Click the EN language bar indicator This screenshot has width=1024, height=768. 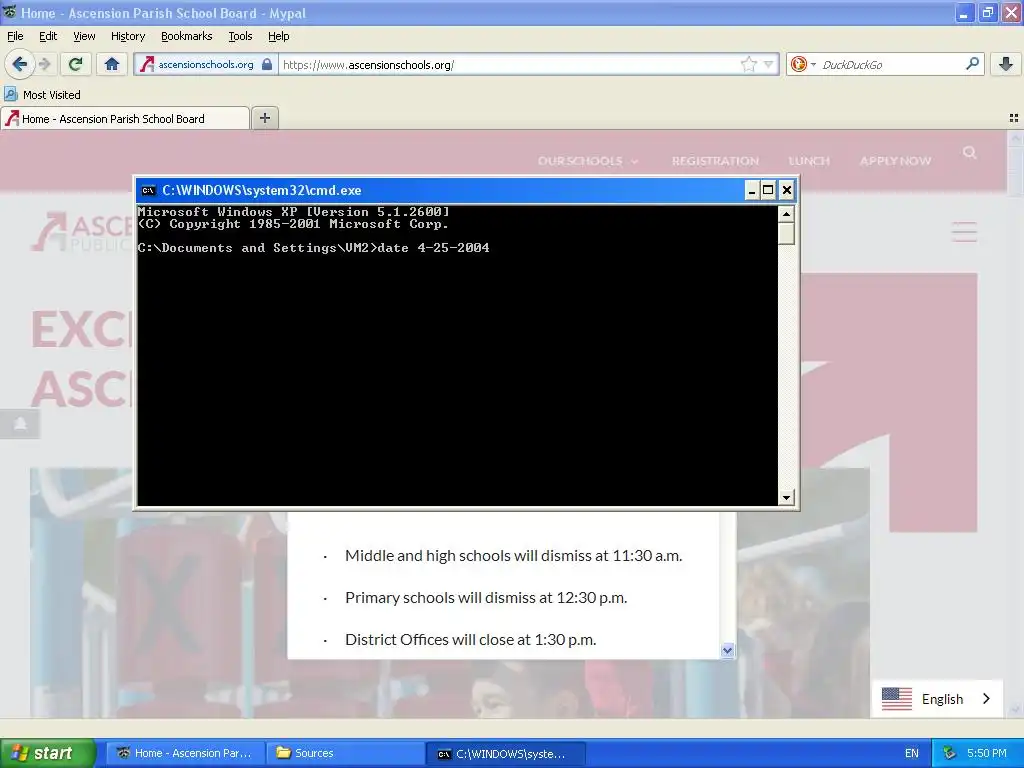coord(912,753)
